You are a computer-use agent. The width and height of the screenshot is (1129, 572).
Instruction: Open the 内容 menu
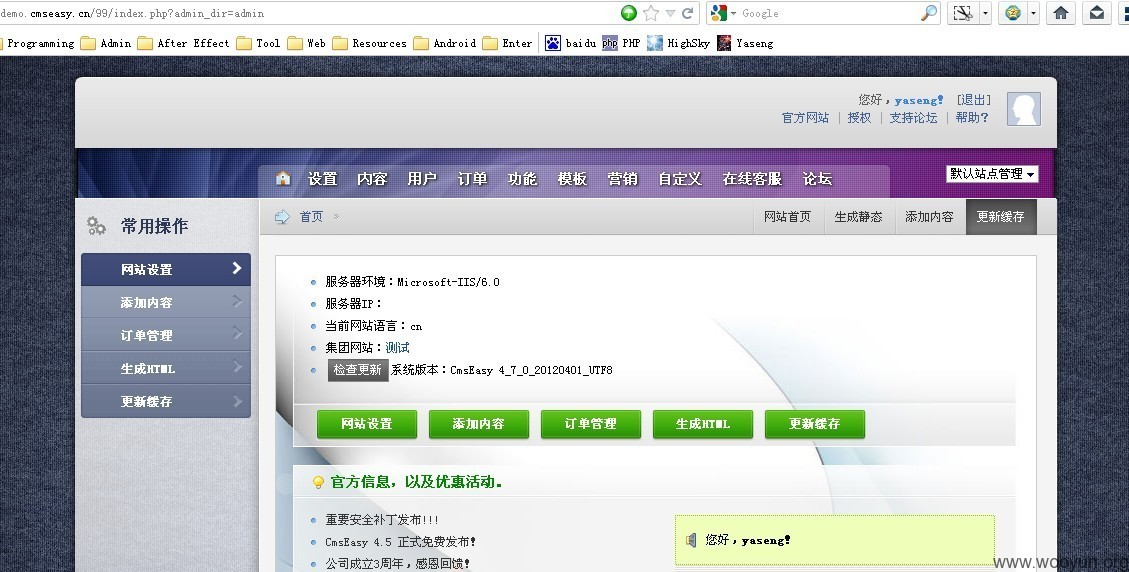(x=372, y=179)
